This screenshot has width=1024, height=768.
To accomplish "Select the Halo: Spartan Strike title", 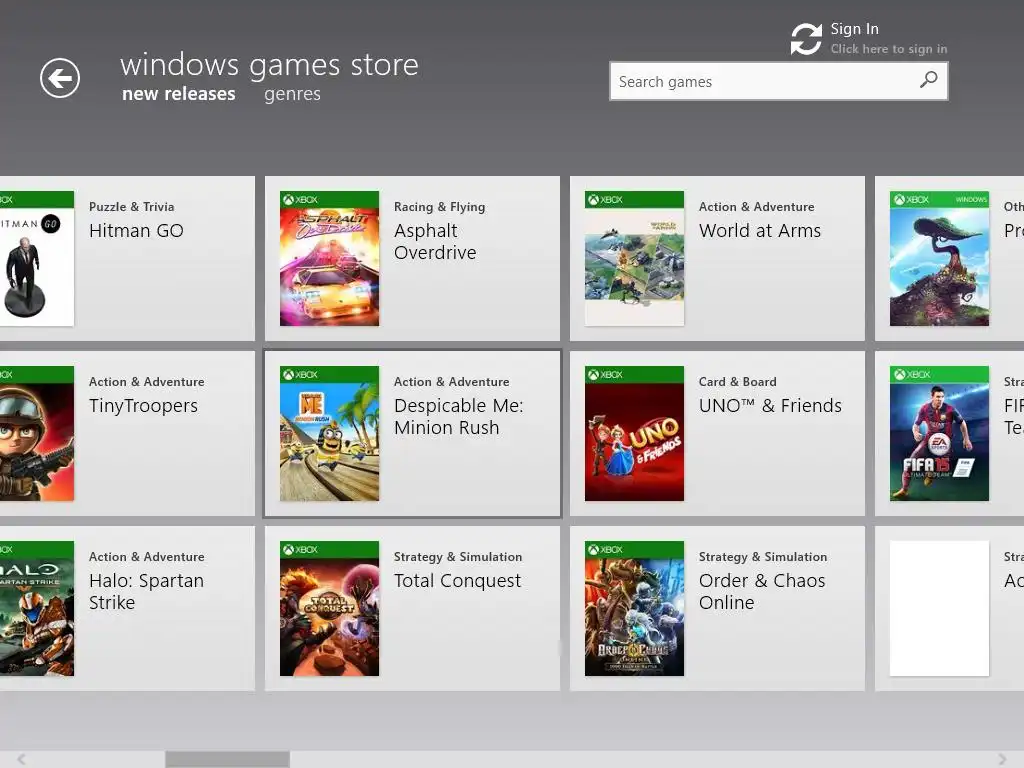I will 146,592.
